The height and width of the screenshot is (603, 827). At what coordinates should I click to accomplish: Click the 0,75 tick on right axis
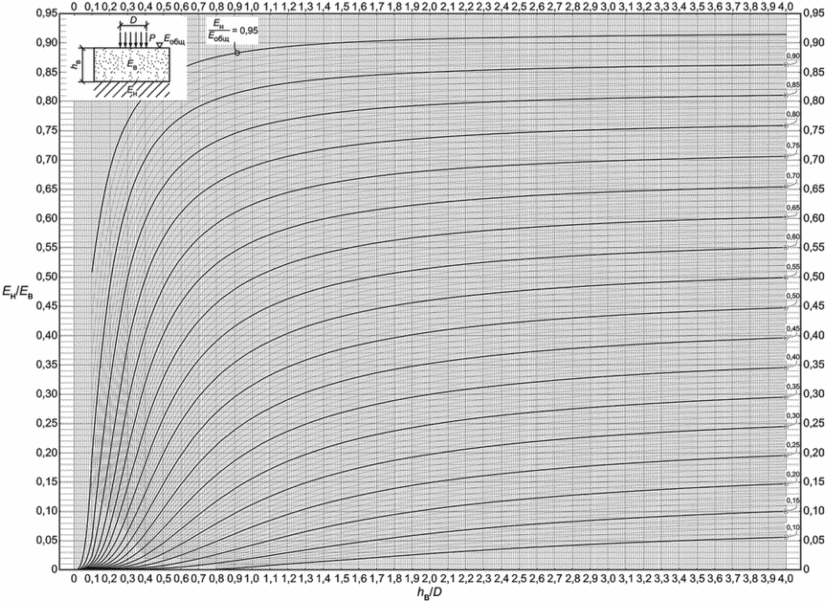[x=813, y=131]
